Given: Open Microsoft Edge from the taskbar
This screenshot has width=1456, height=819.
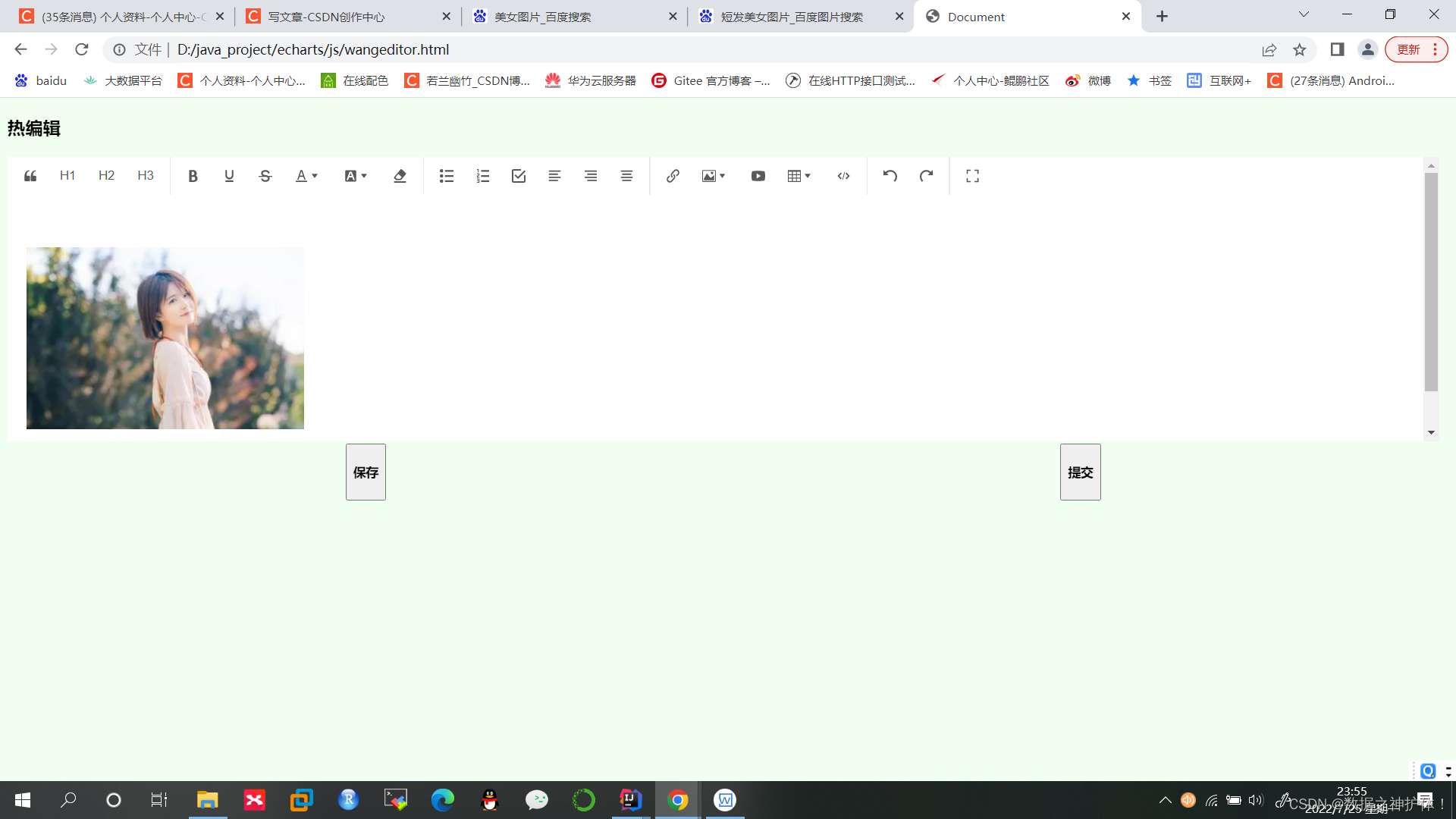Looking at the screenshot, I should [442, 800].
